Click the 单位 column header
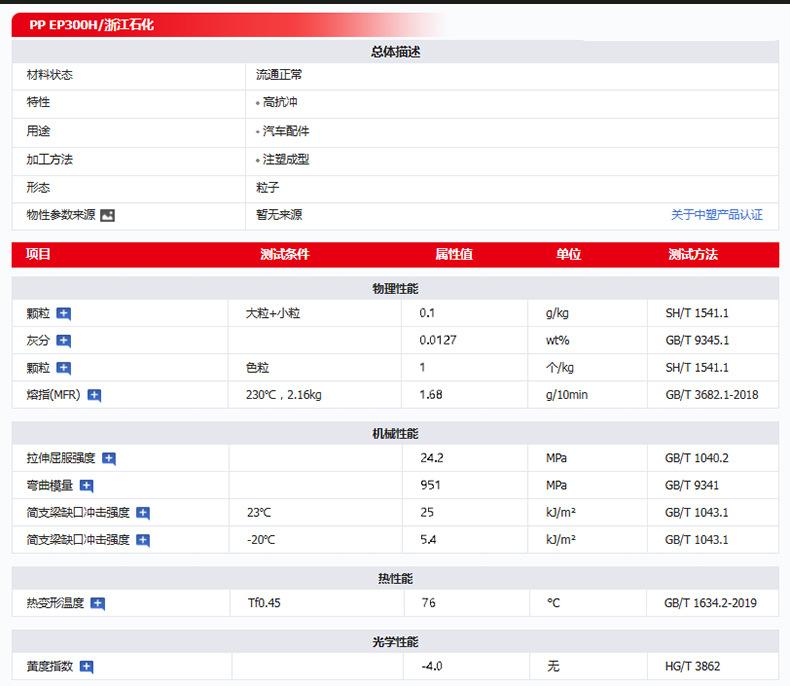The width and height of the screenshot is (790, 686). click(568, 254)
